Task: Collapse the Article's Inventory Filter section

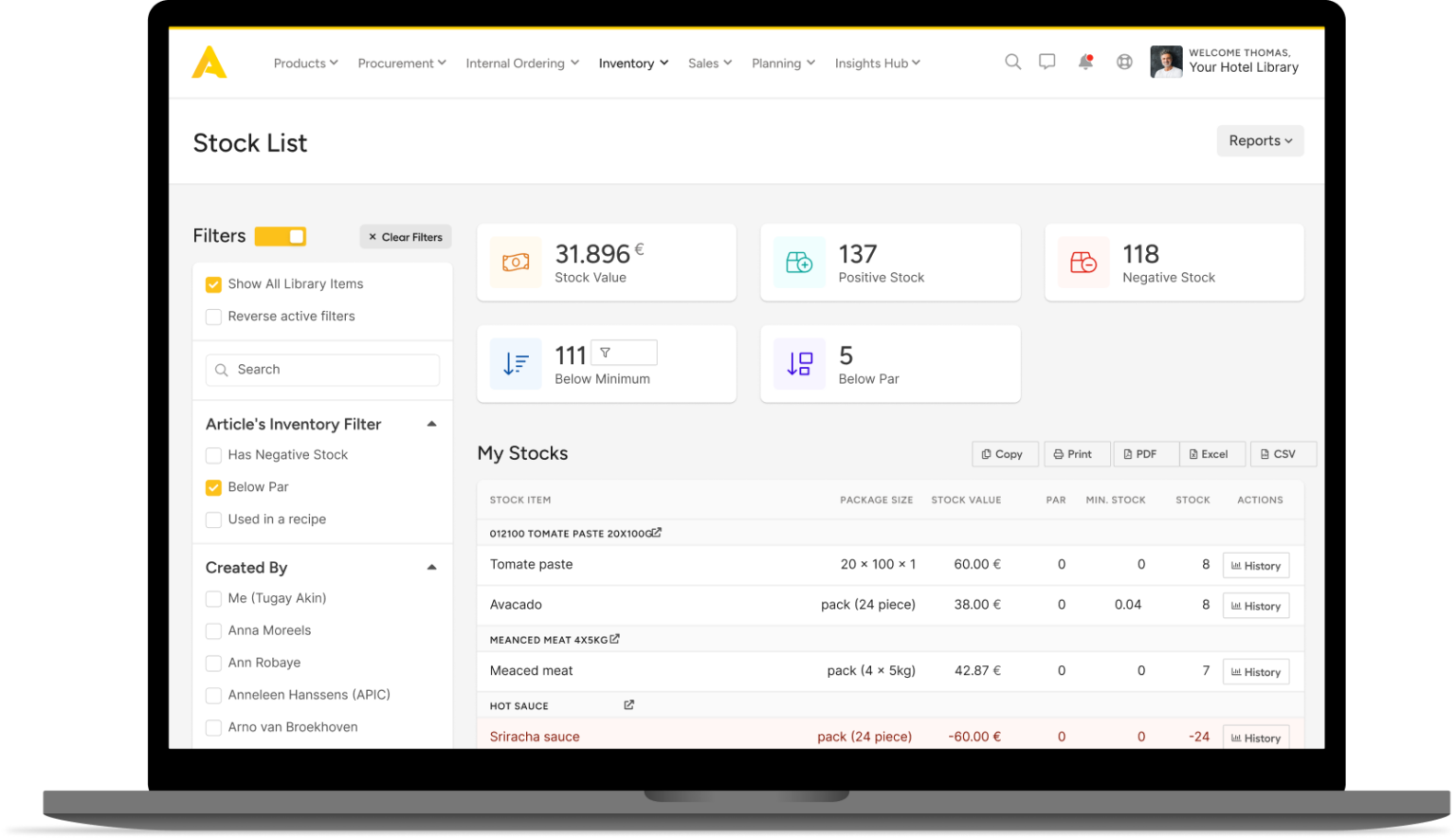Action: 431,424
